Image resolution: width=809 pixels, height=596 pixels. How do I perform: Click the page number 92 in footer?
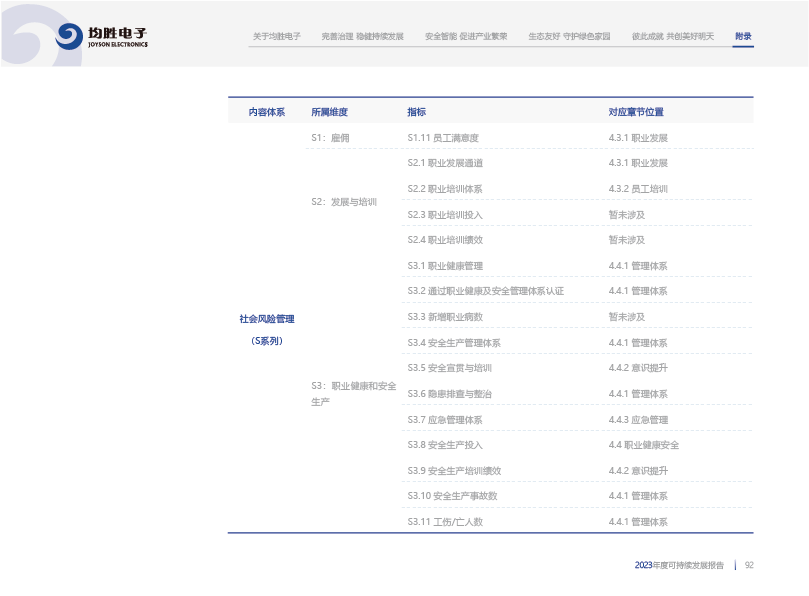point(749,565)
